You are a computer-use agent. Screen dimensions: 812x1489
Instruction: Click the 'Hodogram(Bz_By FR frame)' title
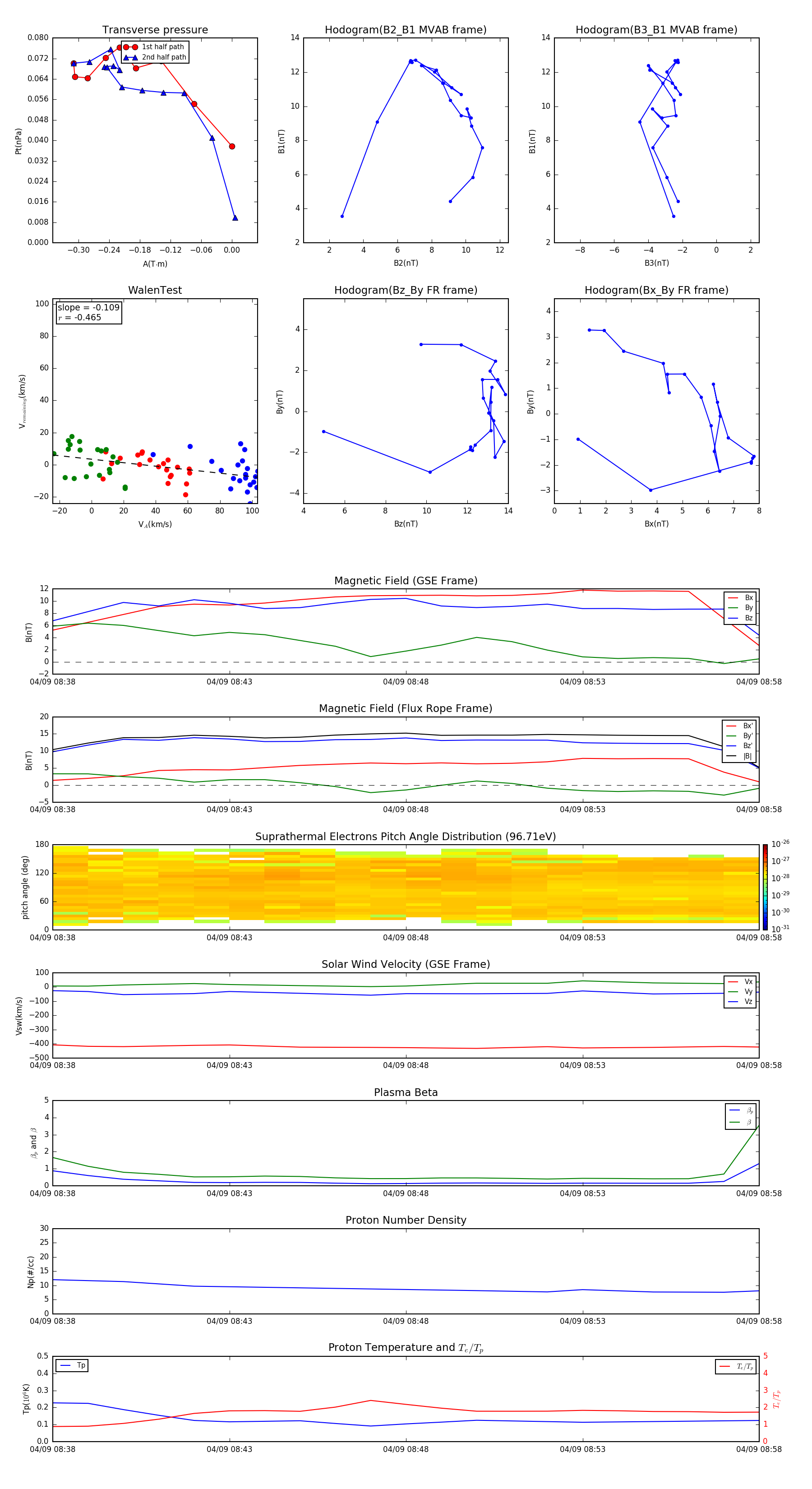point(406,290)
